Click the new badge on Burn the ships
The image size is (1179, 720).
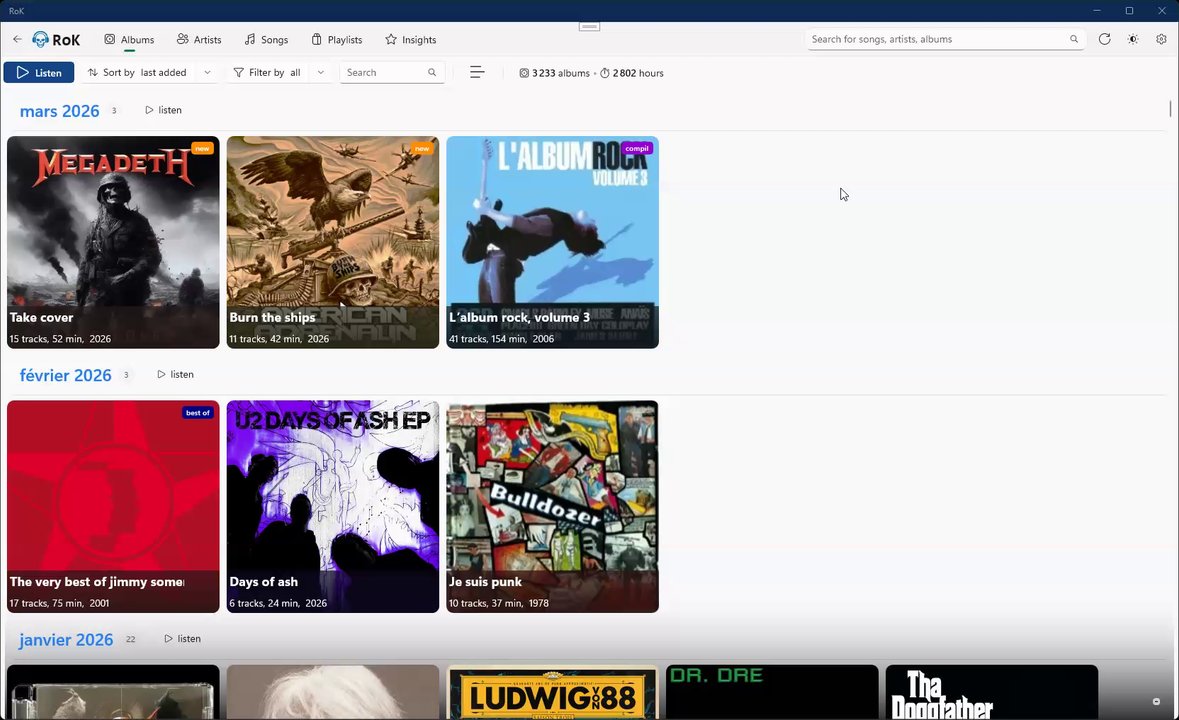click(422, 148)
